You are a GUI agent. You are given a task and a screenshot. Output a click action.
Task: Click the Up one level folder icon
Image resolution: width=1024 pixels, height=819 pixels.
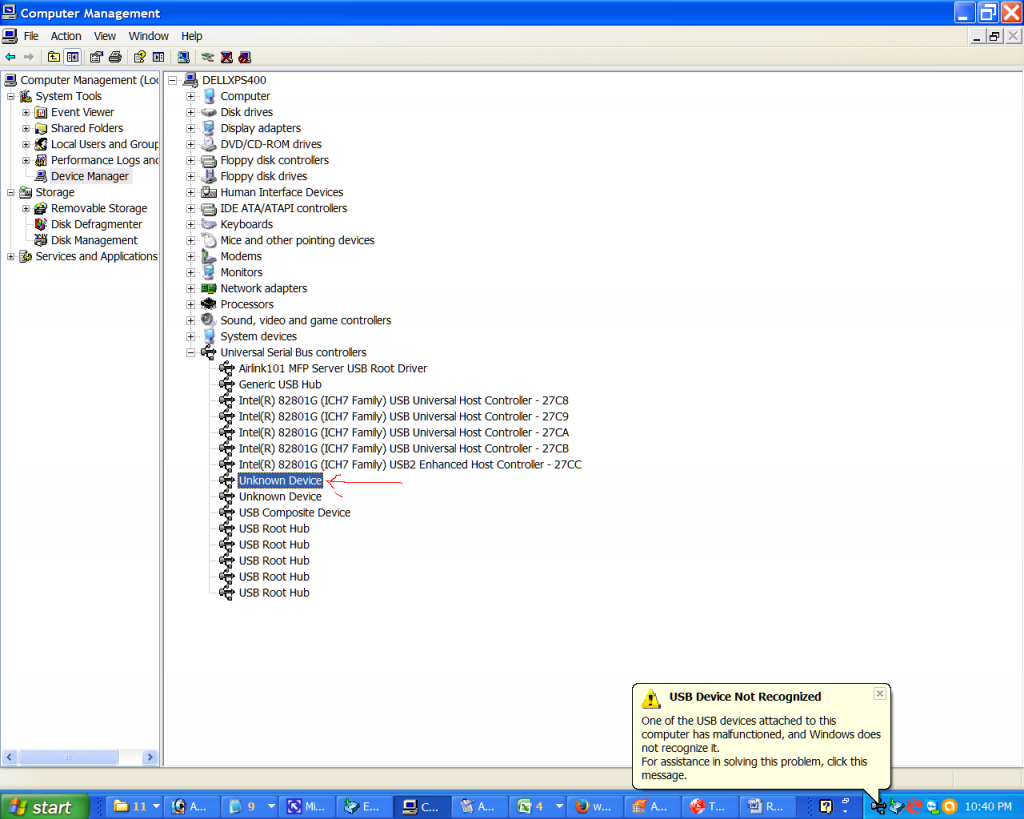(54, 57)
